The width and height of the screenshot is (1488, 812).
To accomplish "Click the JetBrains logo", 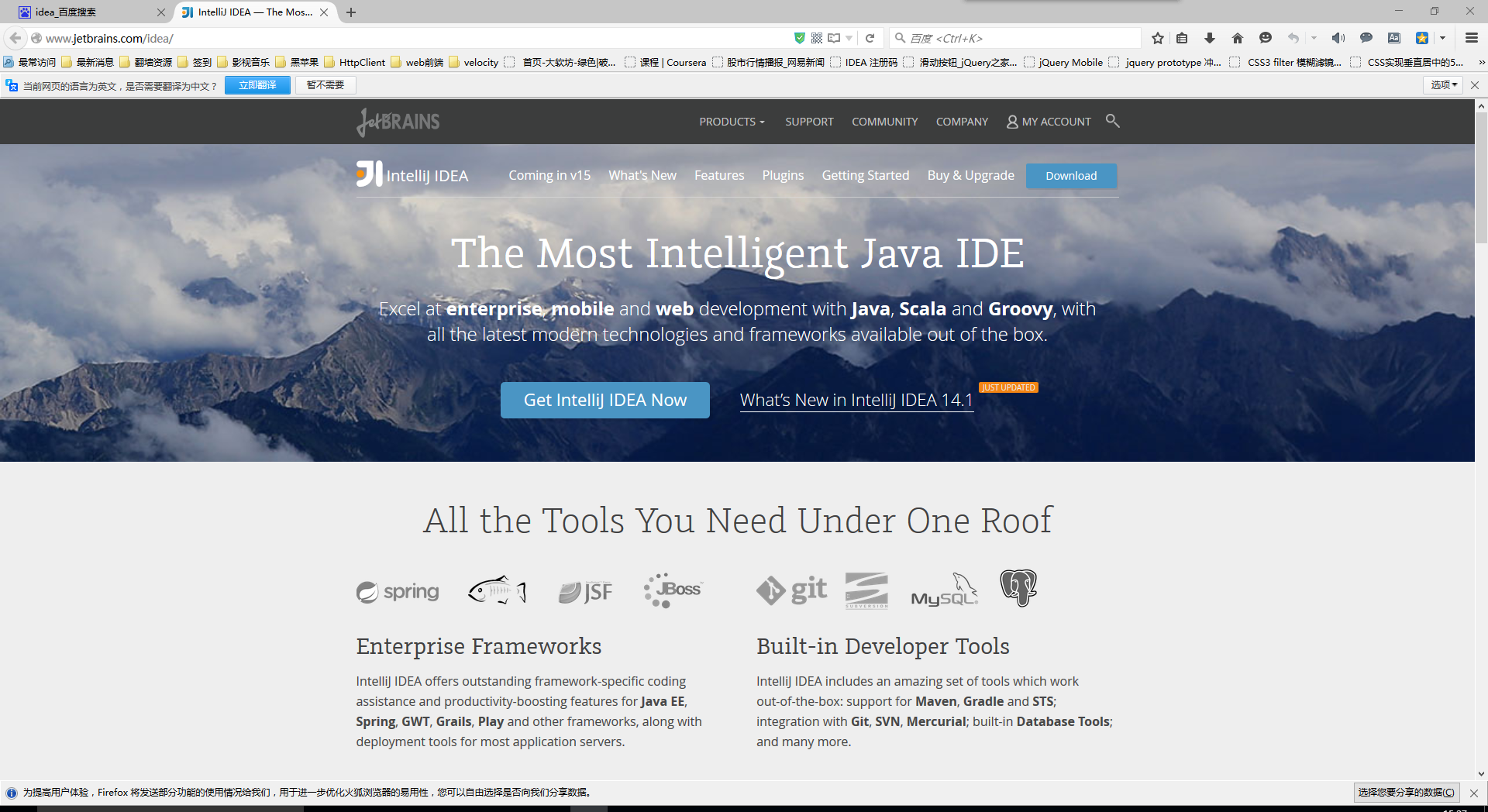I will 398,122.
